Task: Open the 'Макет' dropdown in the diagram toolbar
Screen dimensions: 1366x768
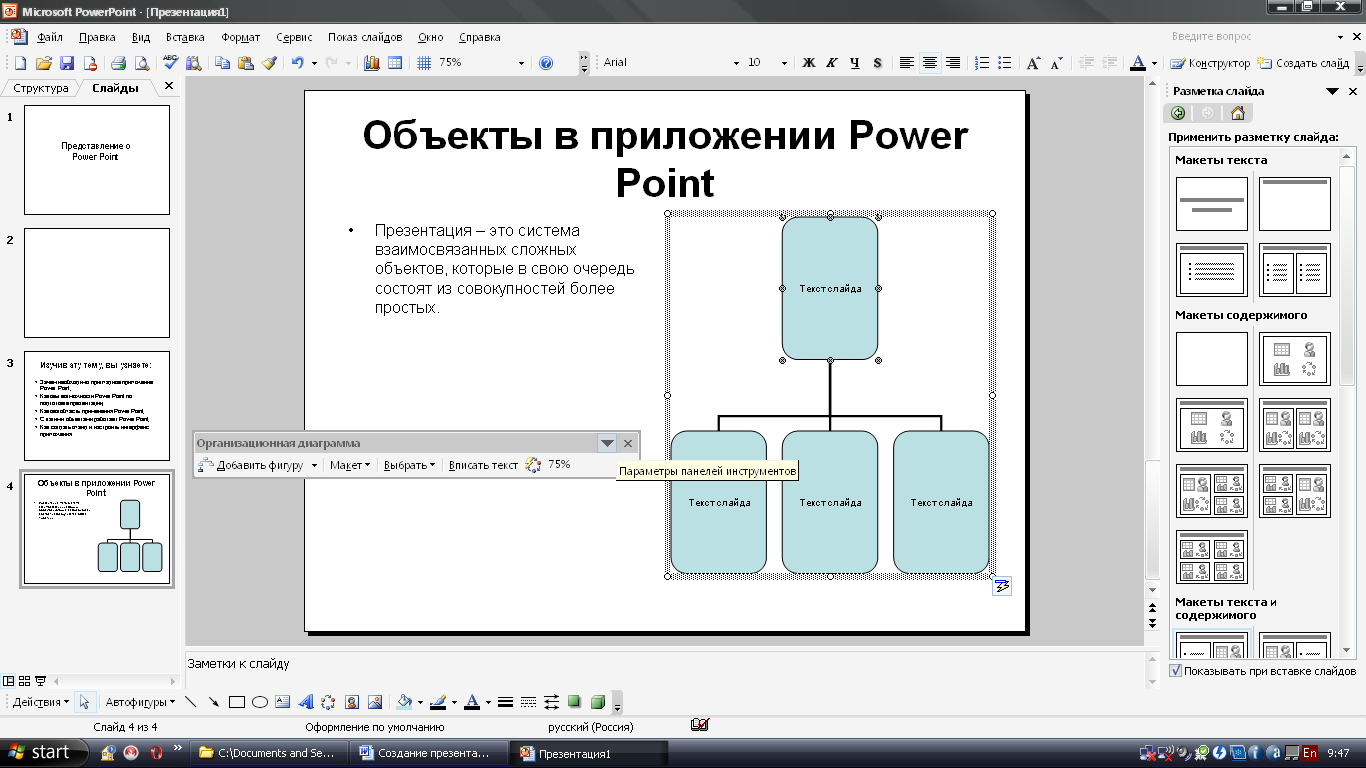Action: [350, 465]
